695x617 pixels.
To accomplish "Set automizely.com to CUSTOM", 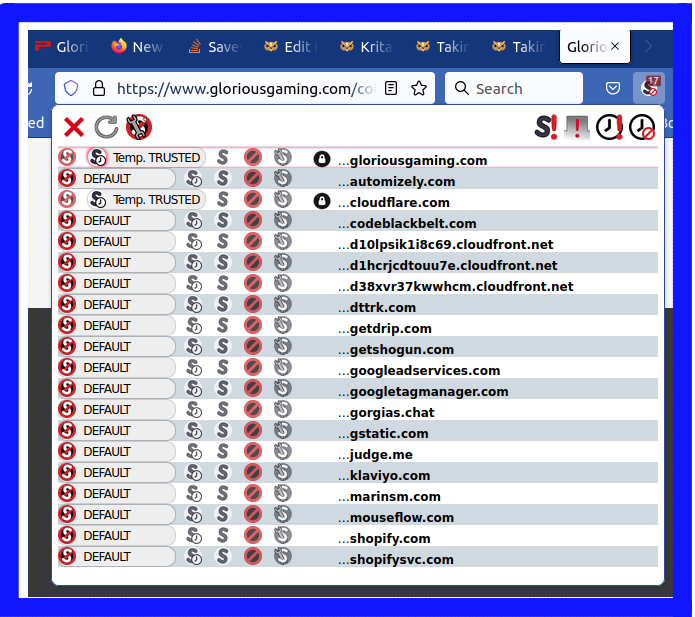I will click(x=282, y=179).
